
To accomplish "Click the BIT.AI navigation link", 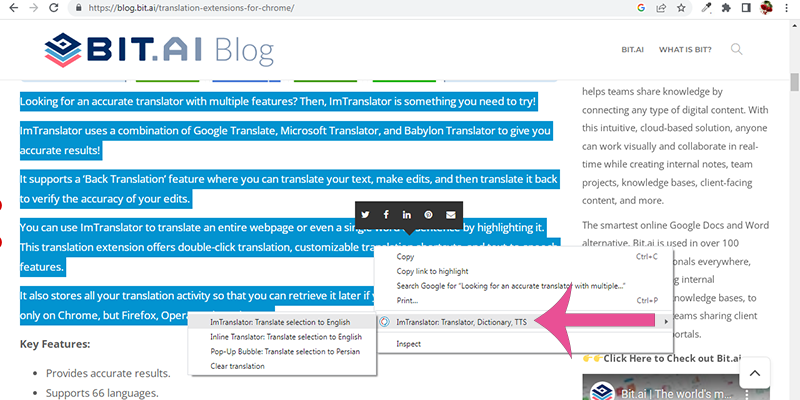I will (632, 49).
